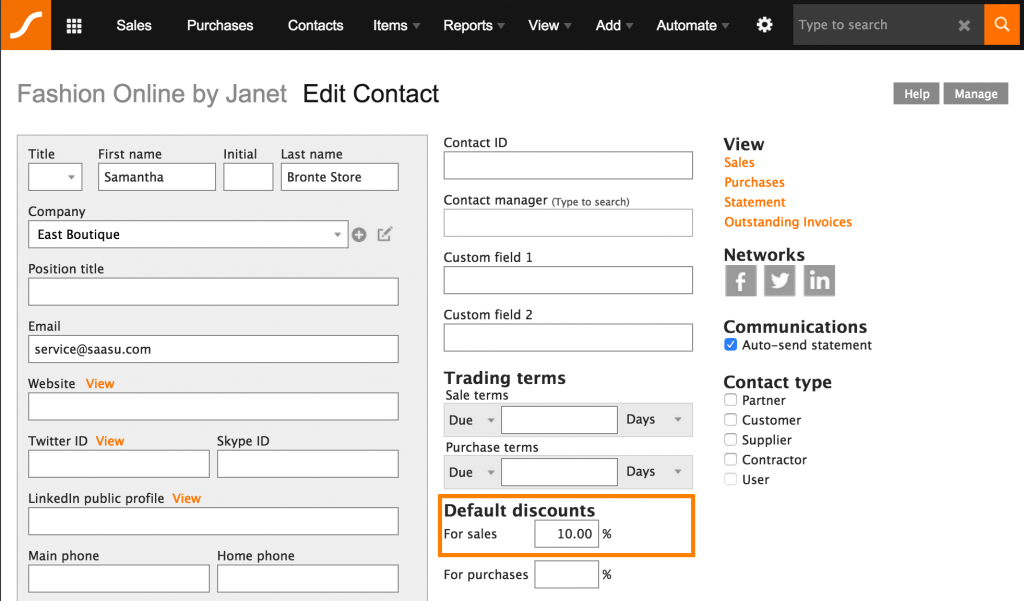Image resolution: width=1024 pixels, height=601 pixels.
Task: Edit the East Boutique company icon
Action: click(385, 234)
